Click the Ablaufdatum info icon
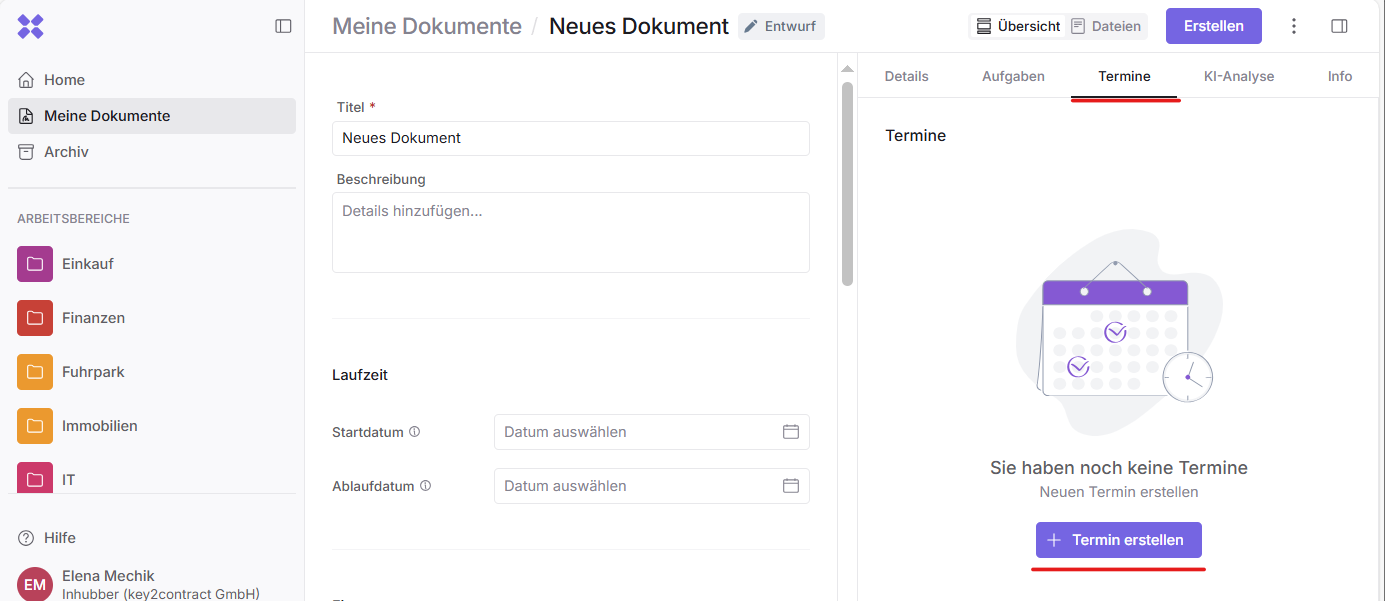 425,486
